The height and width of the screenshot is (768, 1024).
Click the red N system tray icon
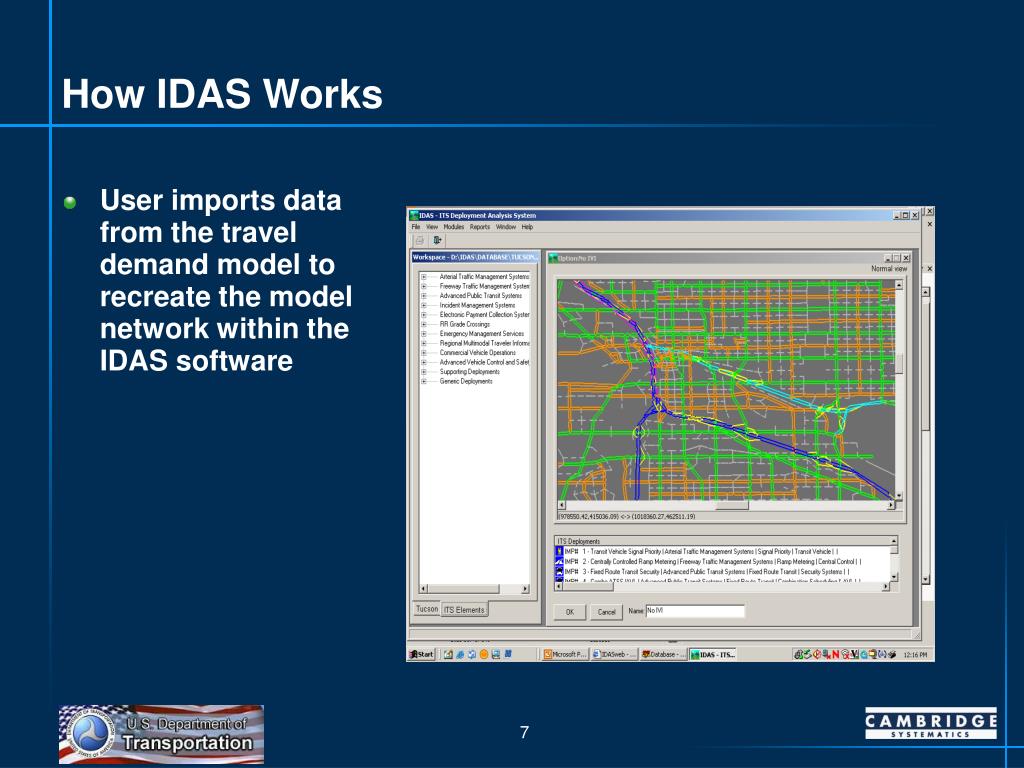[835, 654]
